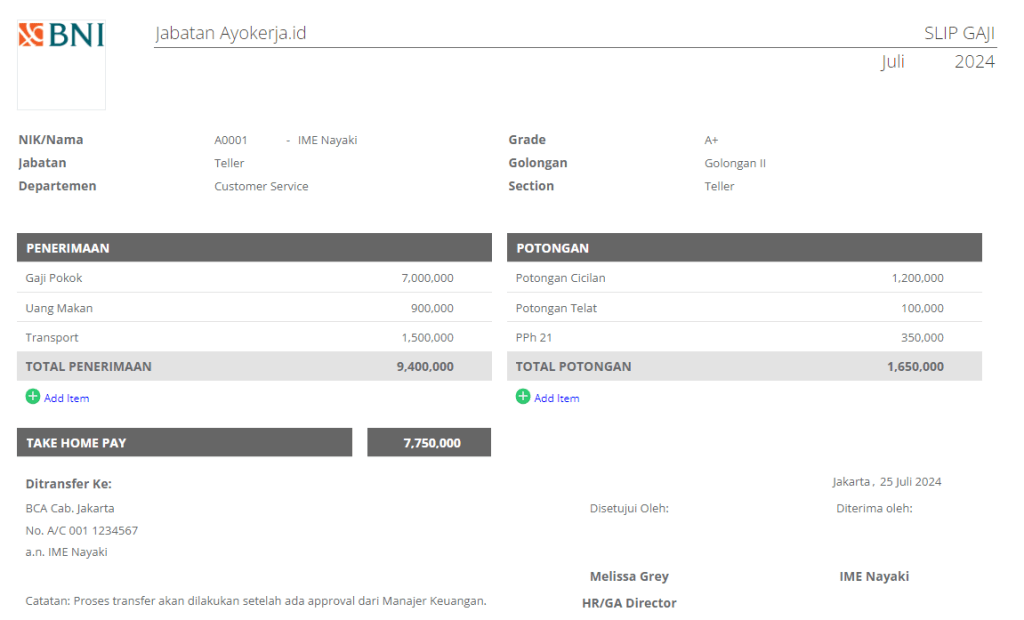Open the Add Item link in the Penerimaan section
Image resolution: width=1024 pixels, height=620 pixels.
pos(66,398)
